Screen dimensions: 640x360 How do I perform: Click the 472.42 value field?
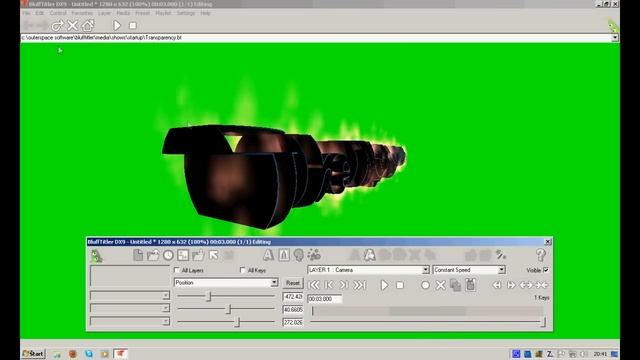click(293, 297)
